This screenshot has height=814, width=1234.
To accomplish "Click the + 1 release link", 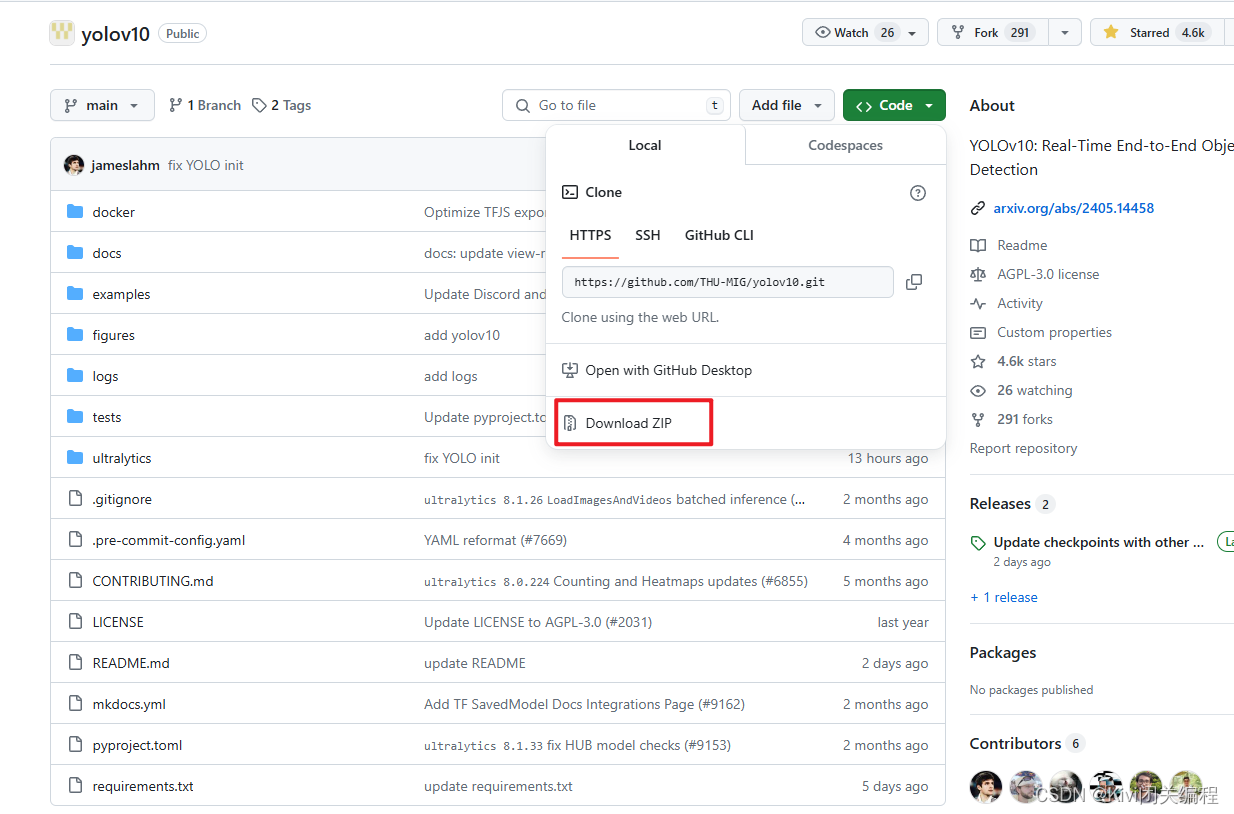I will tap(1003, 597).
